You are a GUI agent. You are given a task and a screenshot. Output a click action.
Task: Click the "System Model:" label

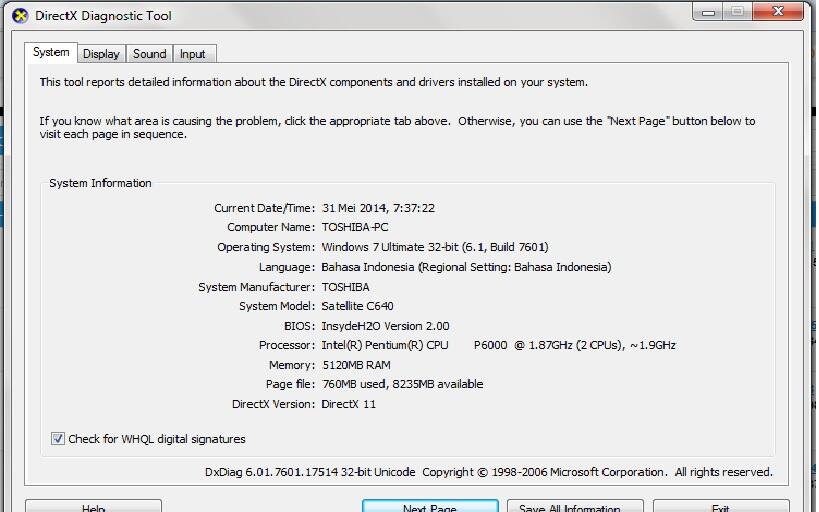click(277, 306)
